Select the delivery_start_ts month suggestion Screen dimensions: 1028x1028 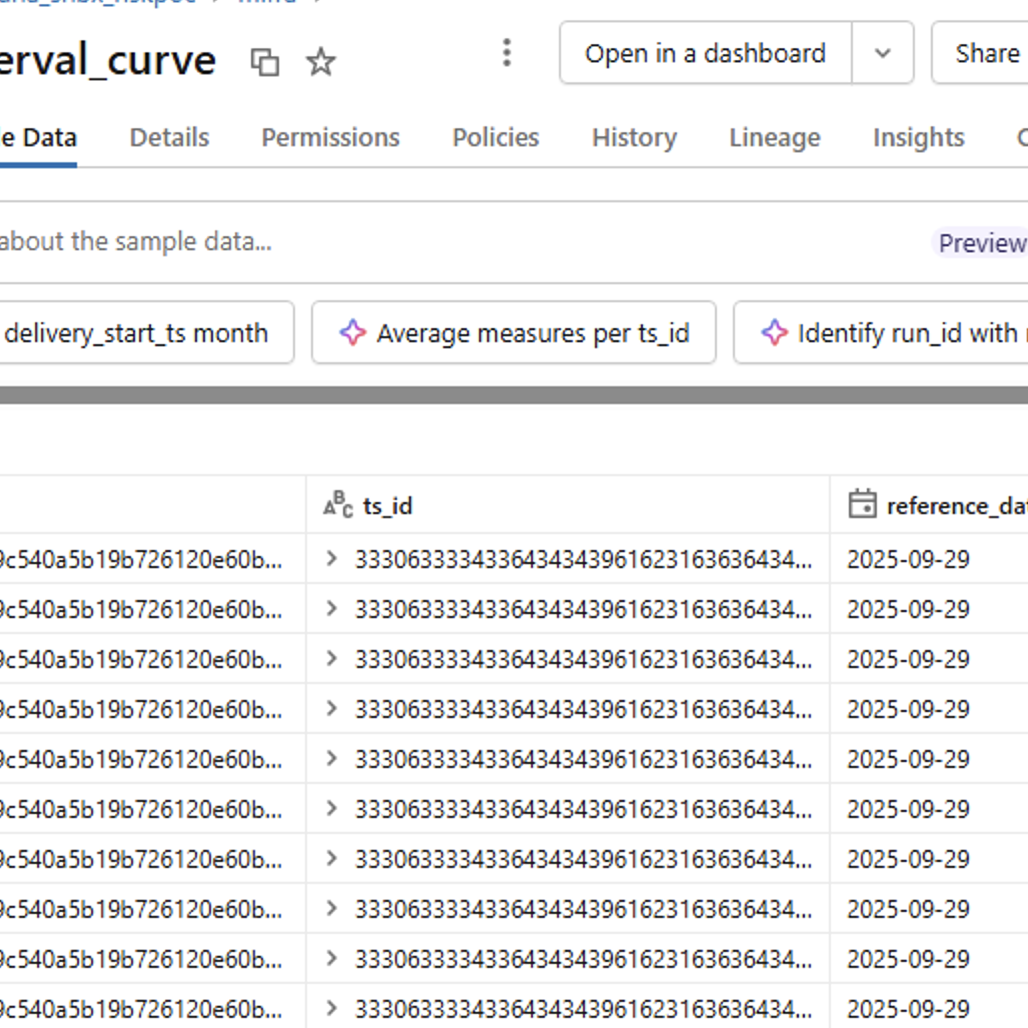[140, 333]
